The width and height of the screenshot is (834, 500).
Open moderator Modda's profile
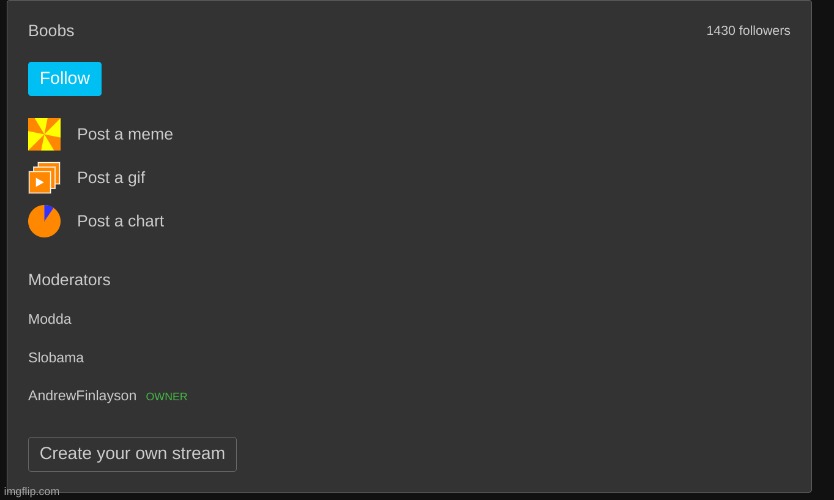point(50,319)
